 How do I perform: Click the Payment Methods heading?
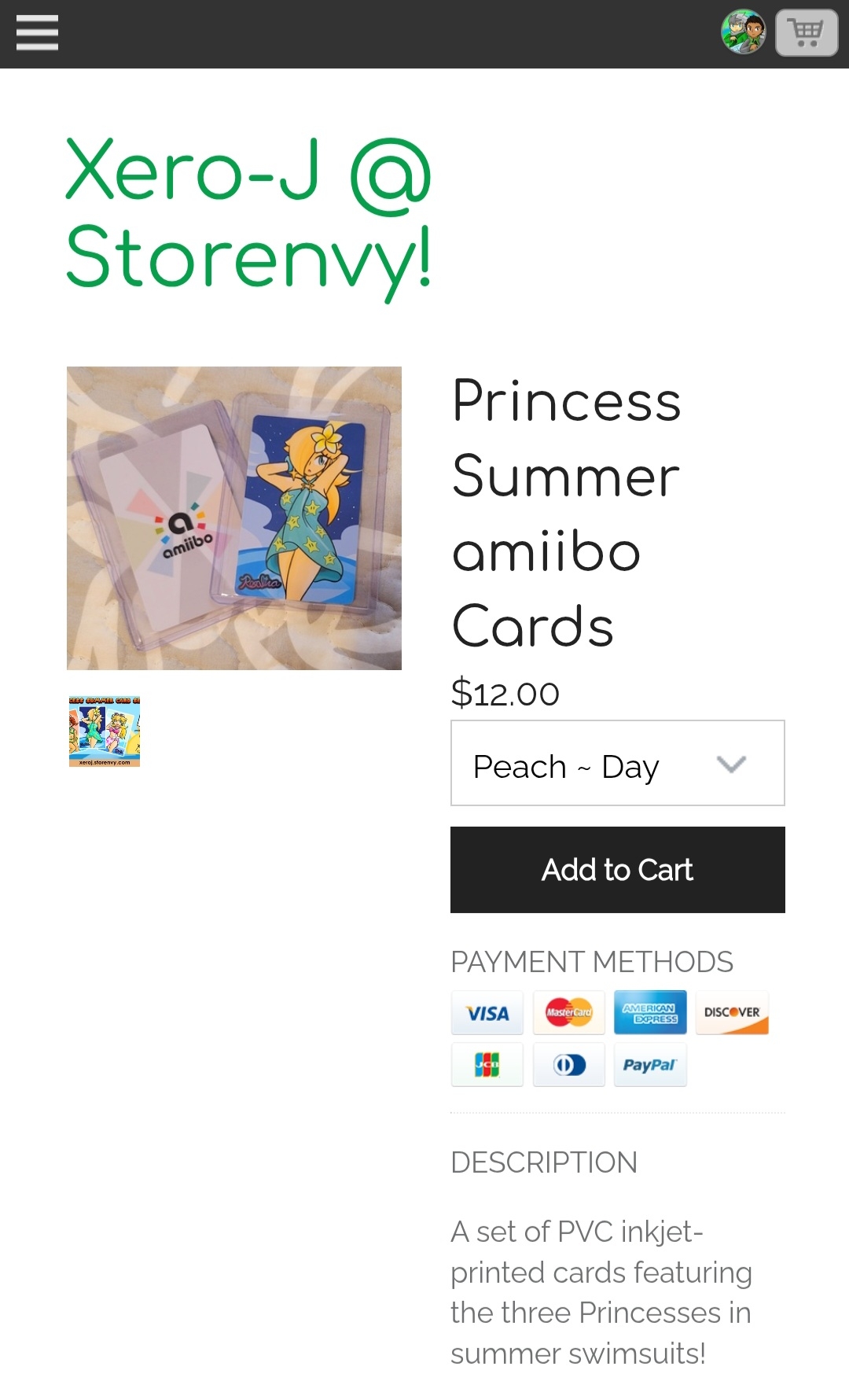click(592, 962)
